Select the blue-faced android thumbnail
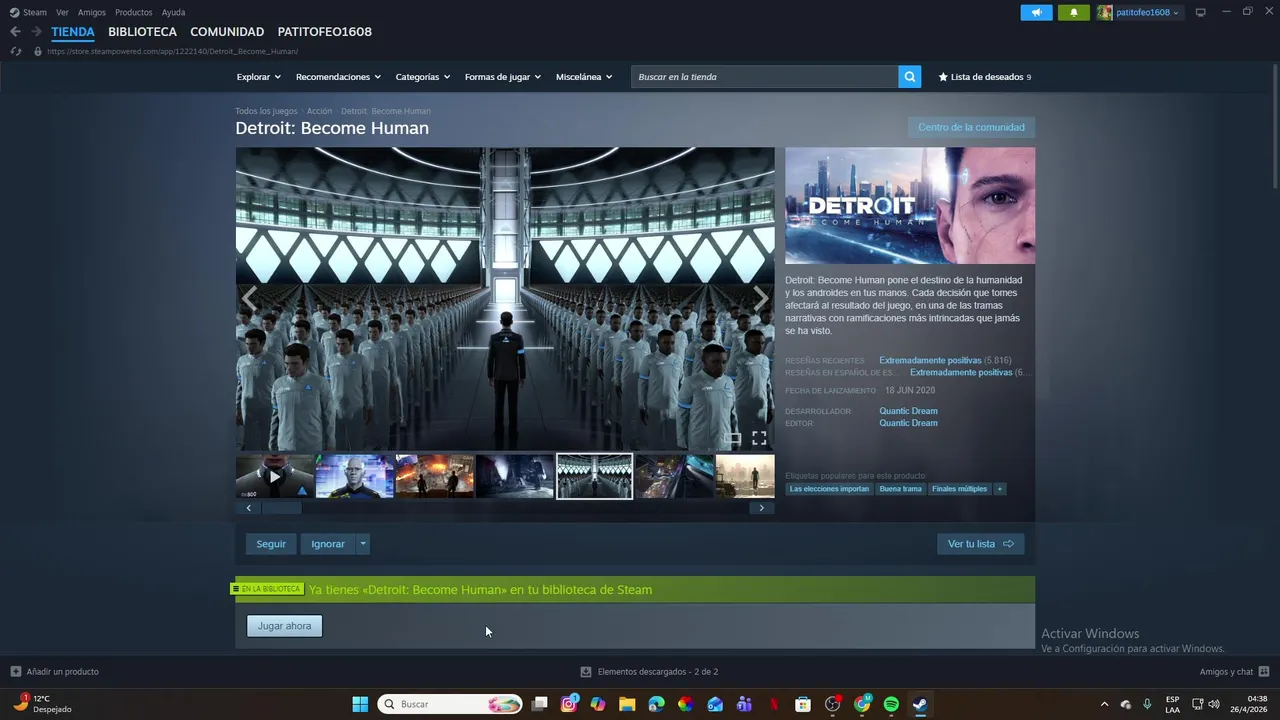The image size is (1280, 720). pos(355,476)
